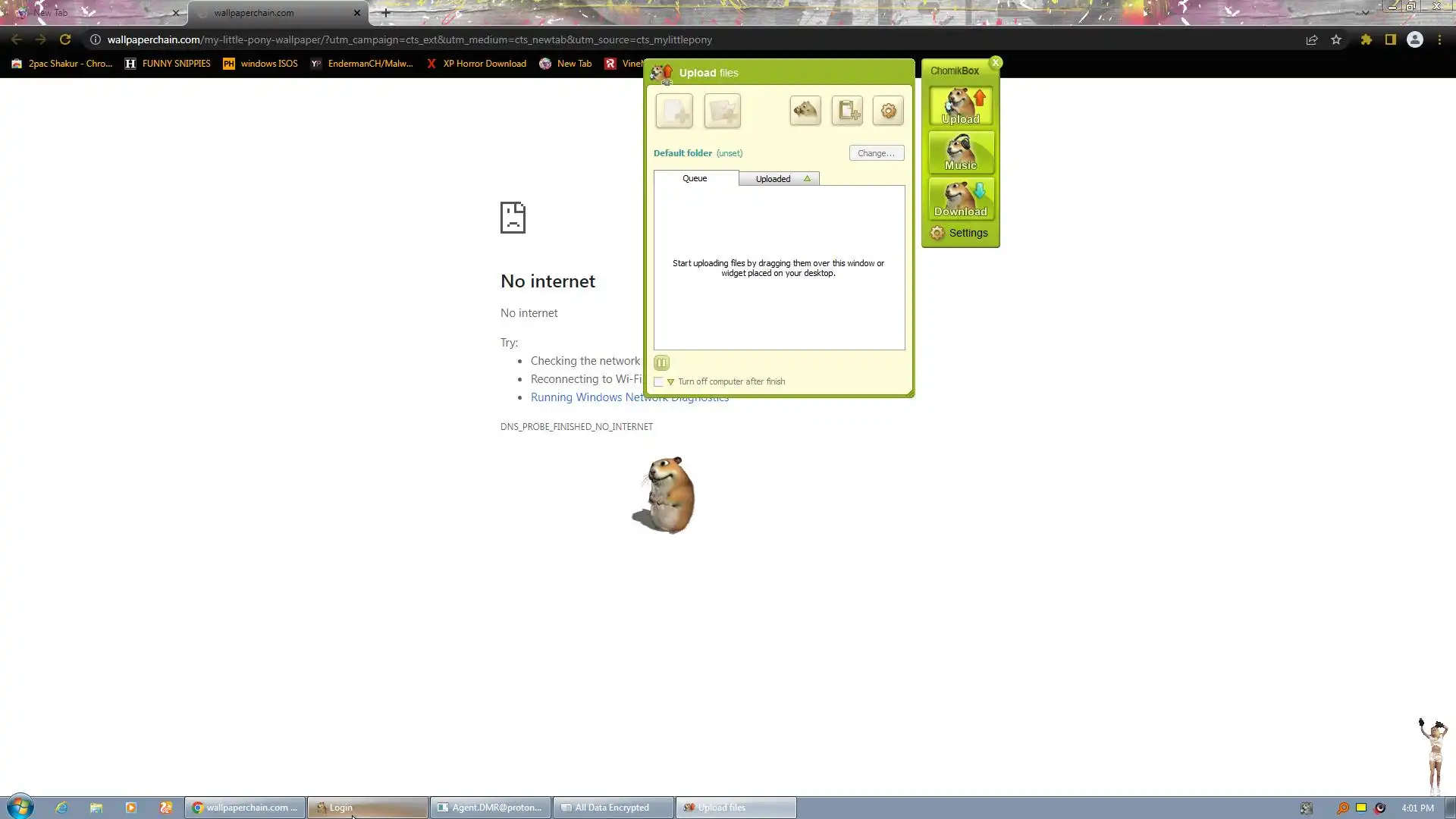Click the paste from clipboard icon
This screenshot has width=1456, height=819.
847,111
